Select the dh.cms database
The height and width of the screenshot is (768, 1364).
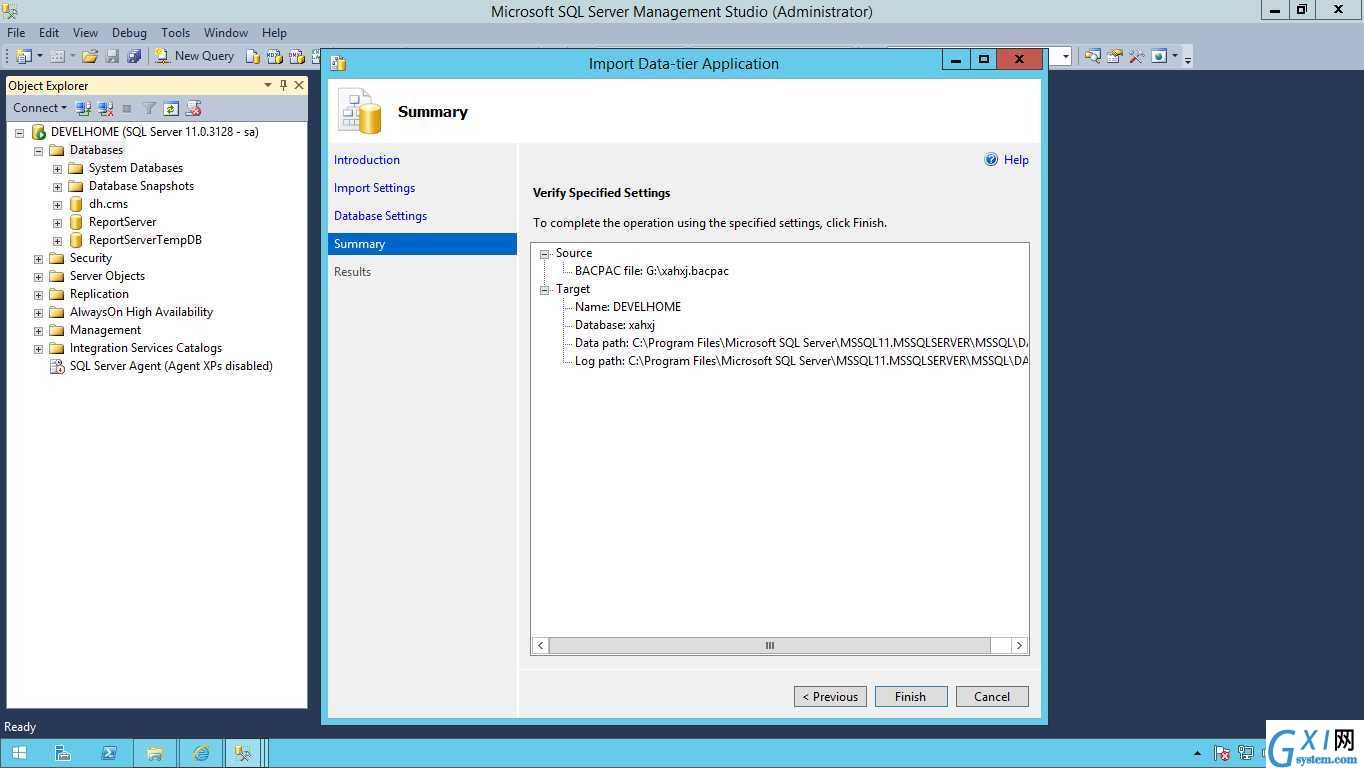click(108, 204)
